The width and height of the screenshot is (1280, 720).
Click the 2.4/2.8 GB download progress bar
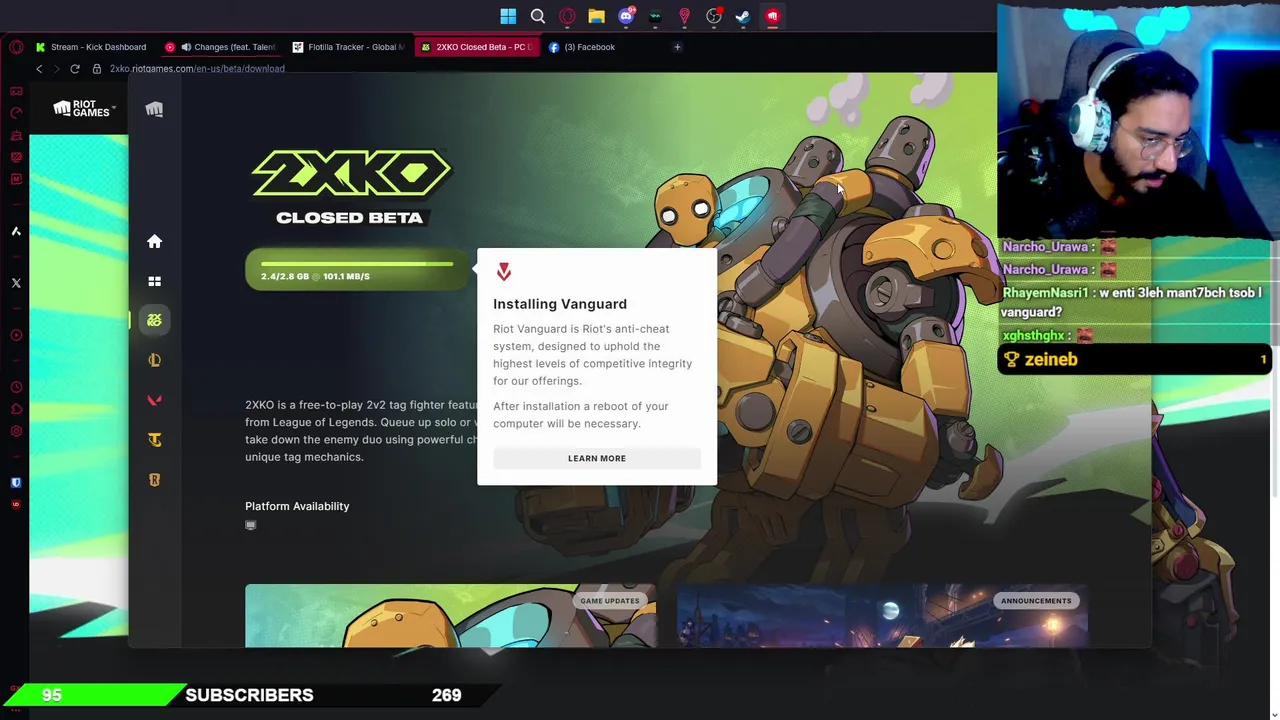pyautogui.click(x=357, y=270)
